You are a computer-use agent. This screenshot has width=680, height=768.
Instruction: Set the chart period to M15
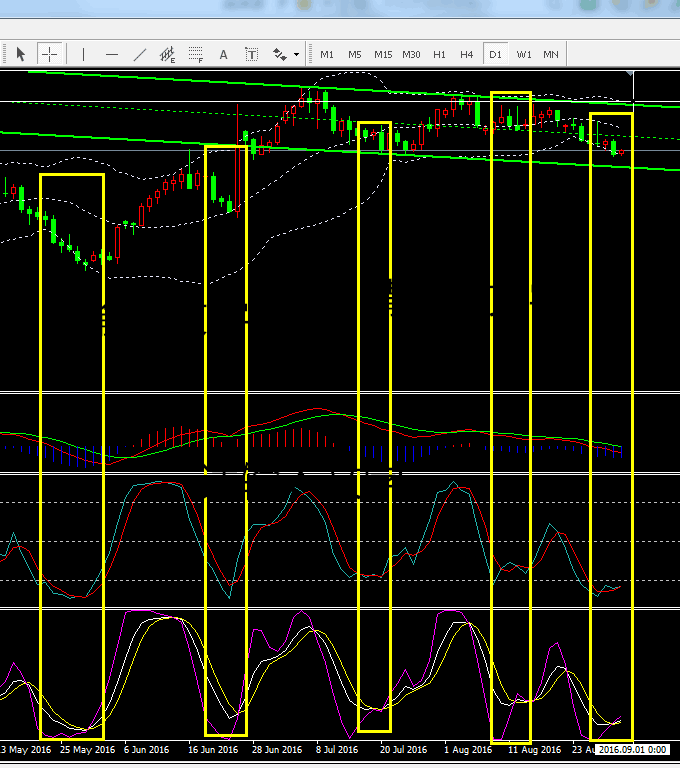pyautogui.click(x=383, y=54)
